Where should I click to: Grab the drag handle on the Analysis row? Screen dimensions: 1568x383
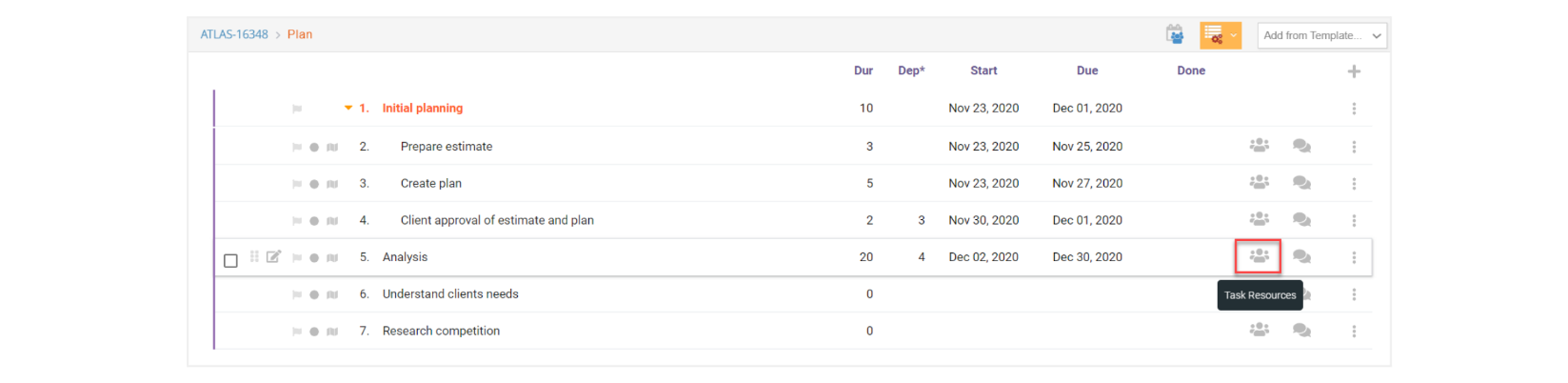coord(254,256)
